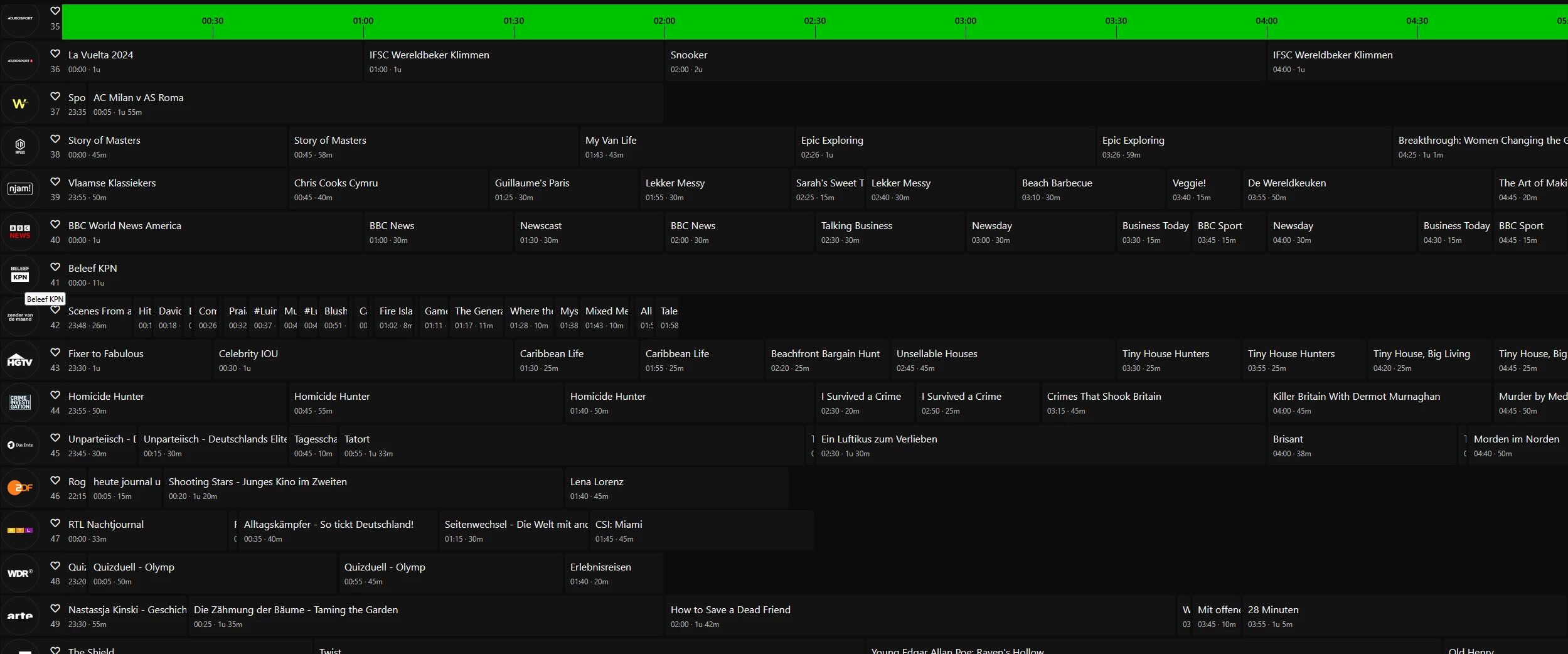1568x654 pixels.
Task: Select Brisant at 04:00
Action: coord(1362,446)
